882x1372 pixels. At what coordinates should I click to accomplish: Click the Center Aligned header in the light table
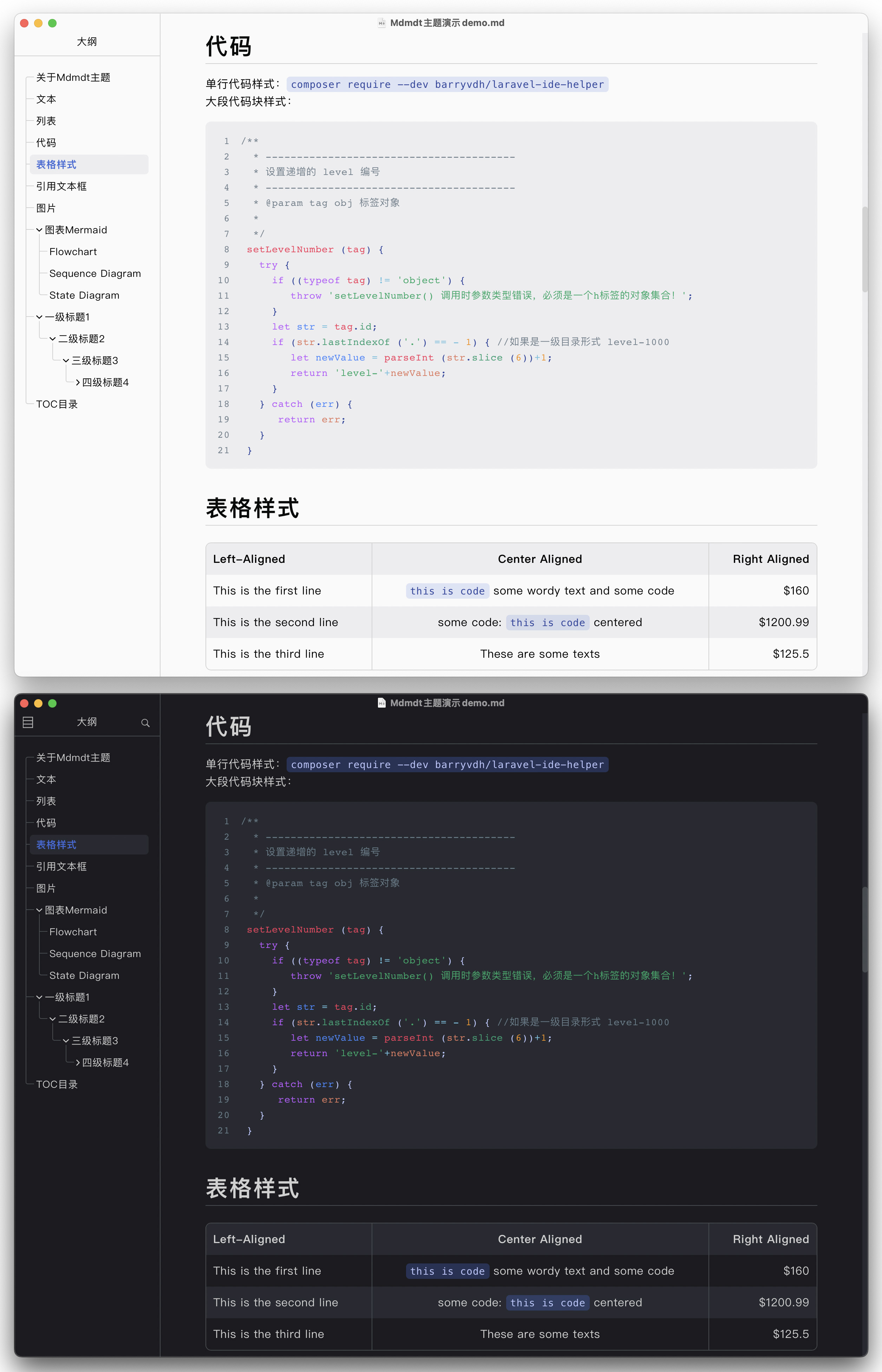pyautogui.click(x=540, y=559)
